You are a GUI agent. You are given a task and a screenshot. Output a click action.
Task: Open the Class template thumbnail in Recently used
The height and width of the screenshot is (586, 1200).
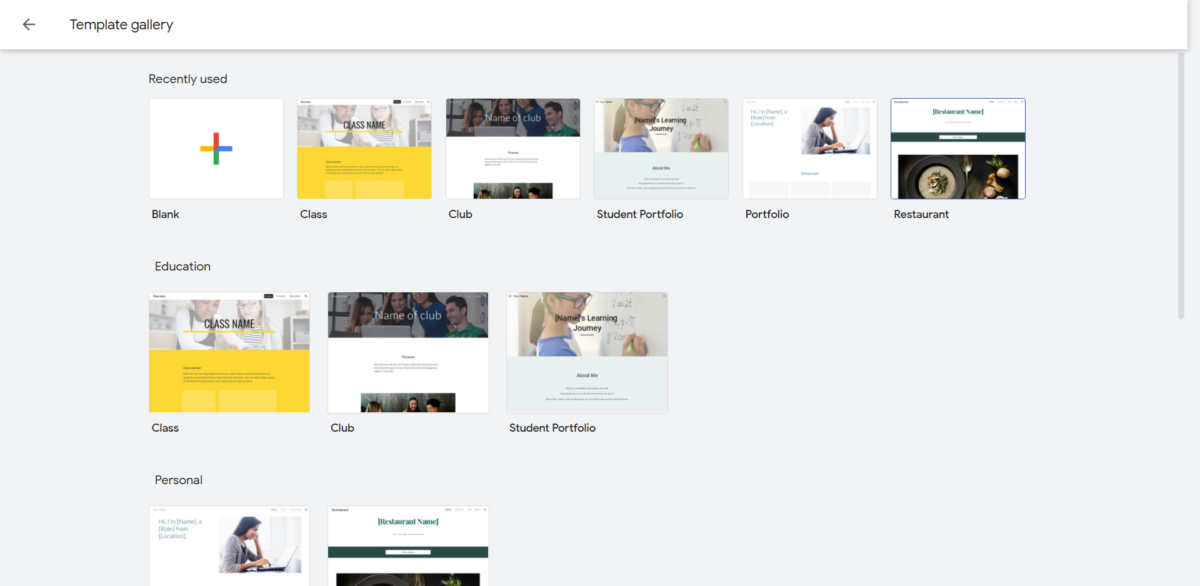364,149
